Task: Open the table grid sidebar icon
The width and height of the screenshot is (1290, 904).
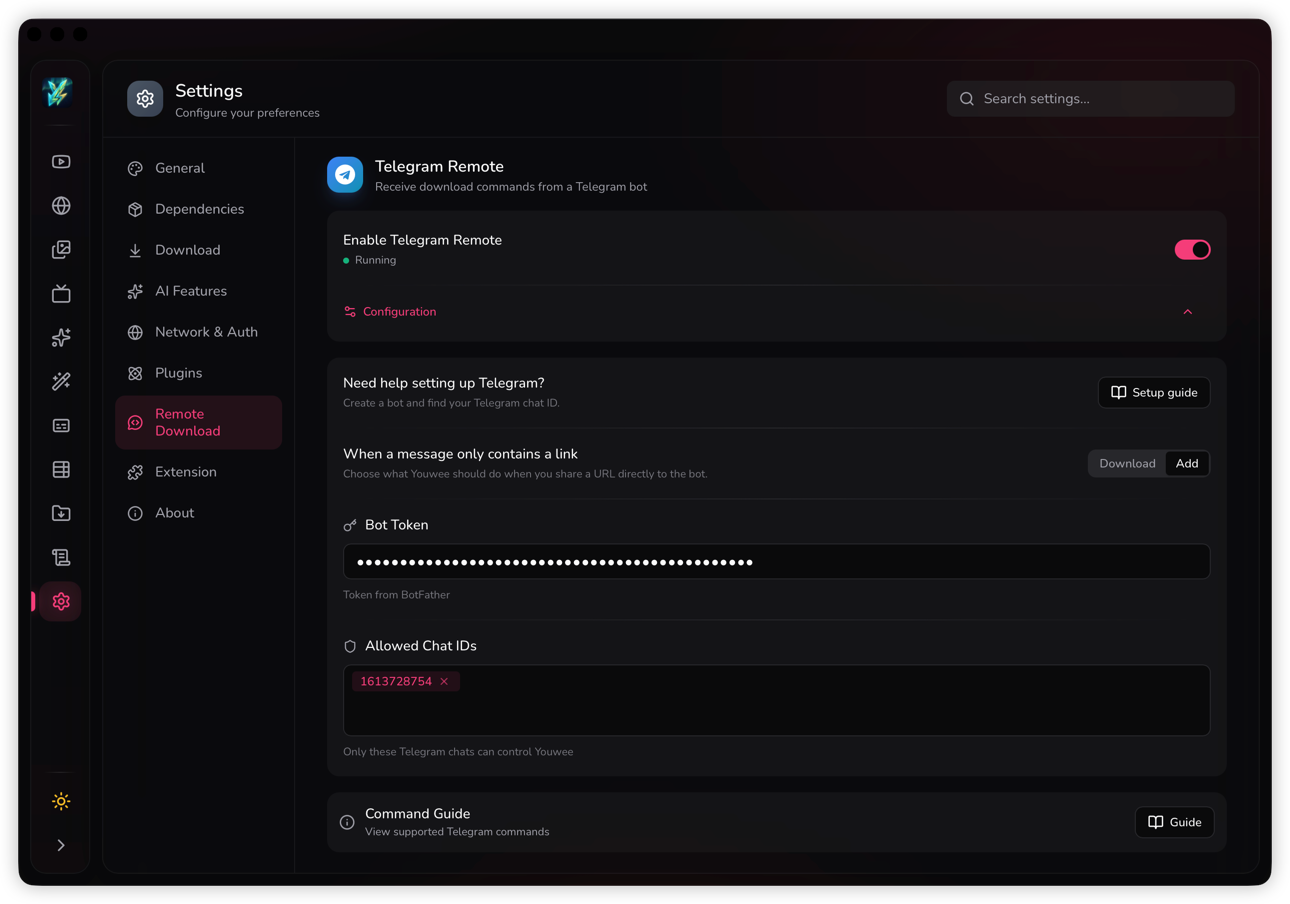Action: pyautogui.click(x=61, y=469)
